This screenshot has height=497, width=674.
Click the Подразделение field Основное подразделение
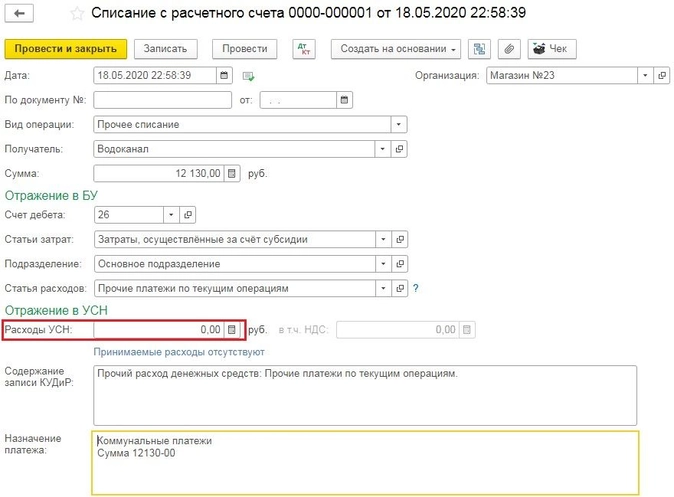click(235, 264)
